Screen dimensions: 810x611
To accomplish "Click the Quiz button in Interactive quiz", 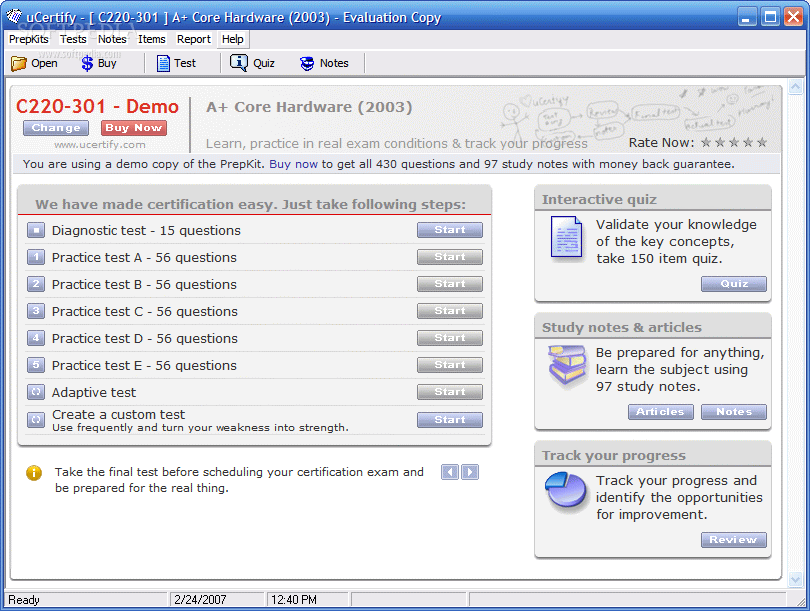I will click(734, 284).
